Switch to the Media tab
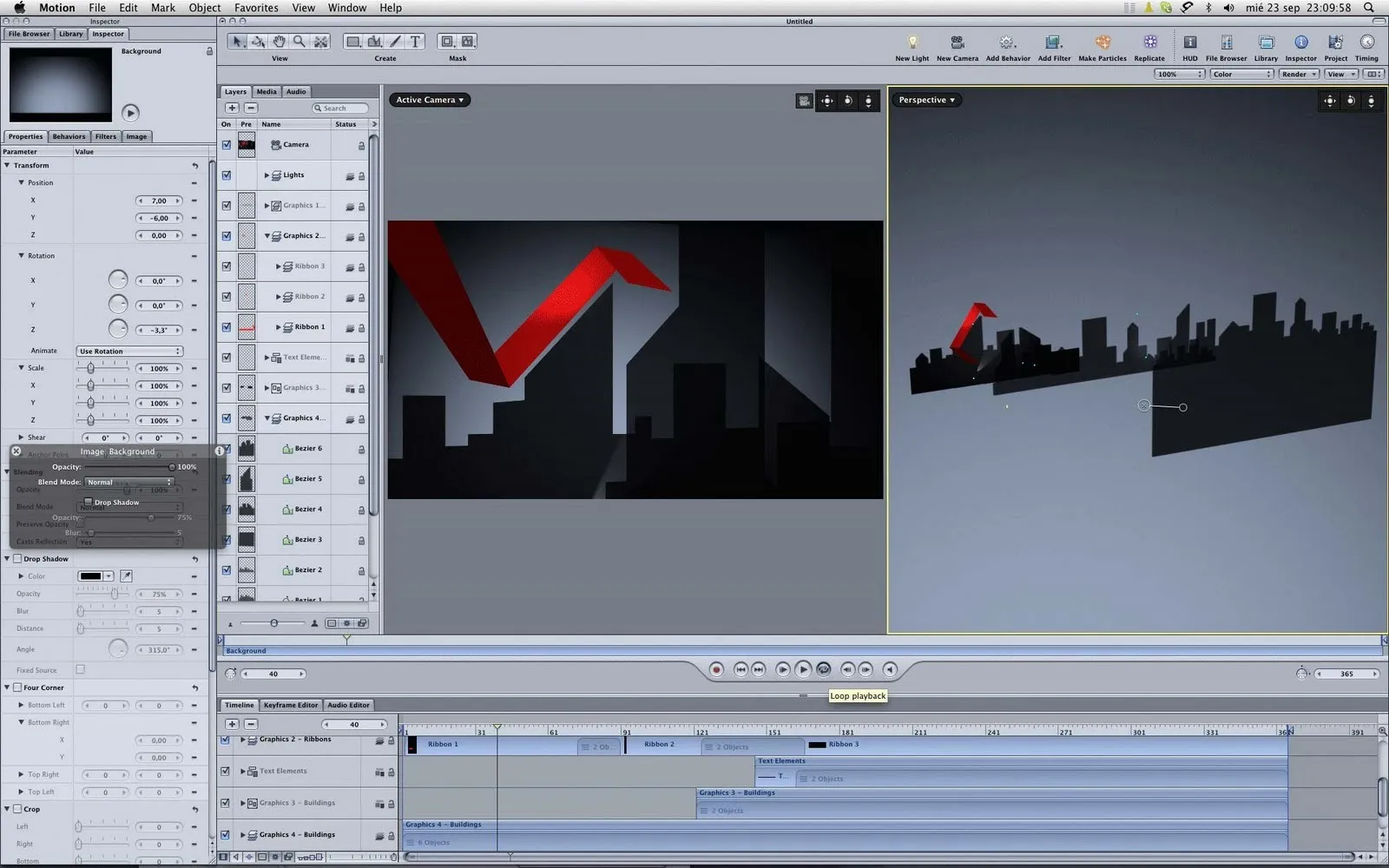Viewport: 1389px width, 868px height. 266,91
